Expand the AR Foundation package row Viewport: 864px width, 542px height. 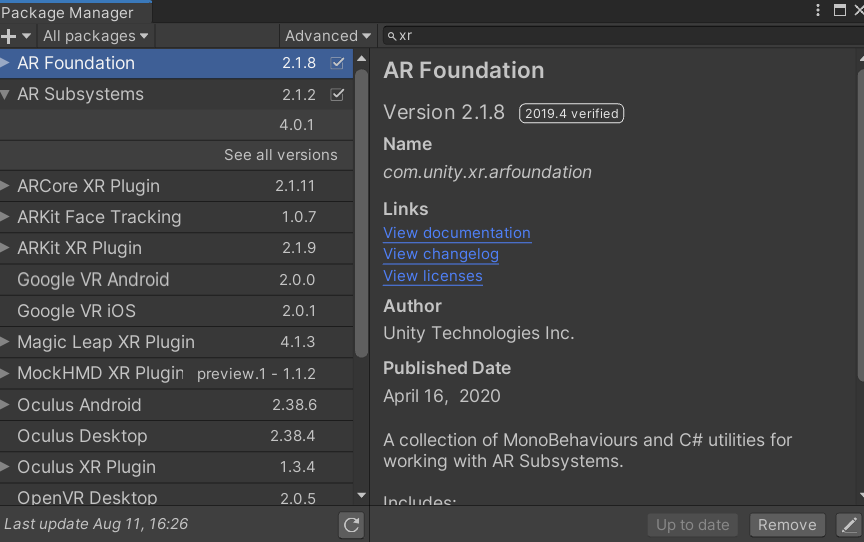[5, 63]
